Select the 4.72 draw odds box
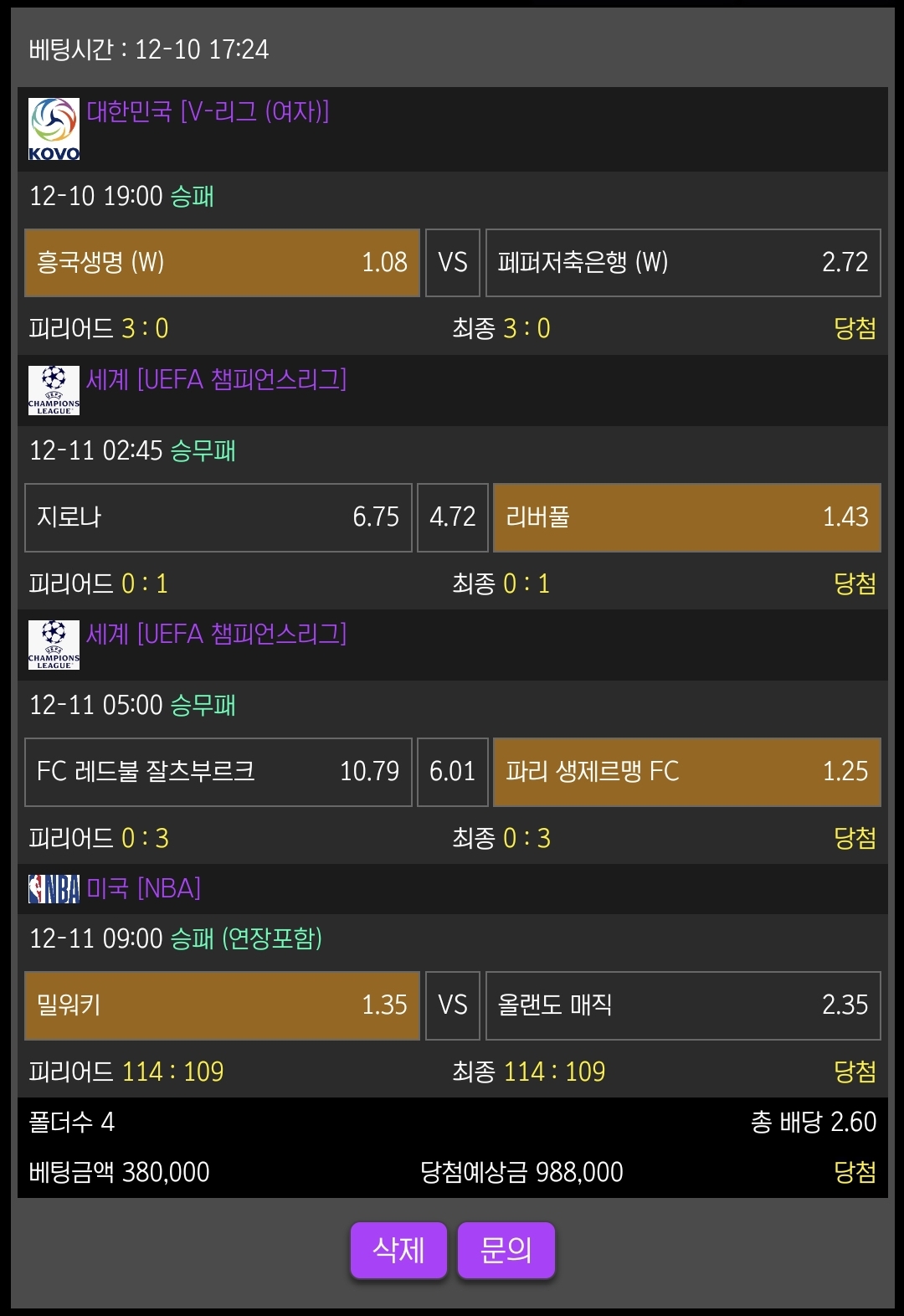904x1316 pixels. pyautogui.click(x=452, y=517)
